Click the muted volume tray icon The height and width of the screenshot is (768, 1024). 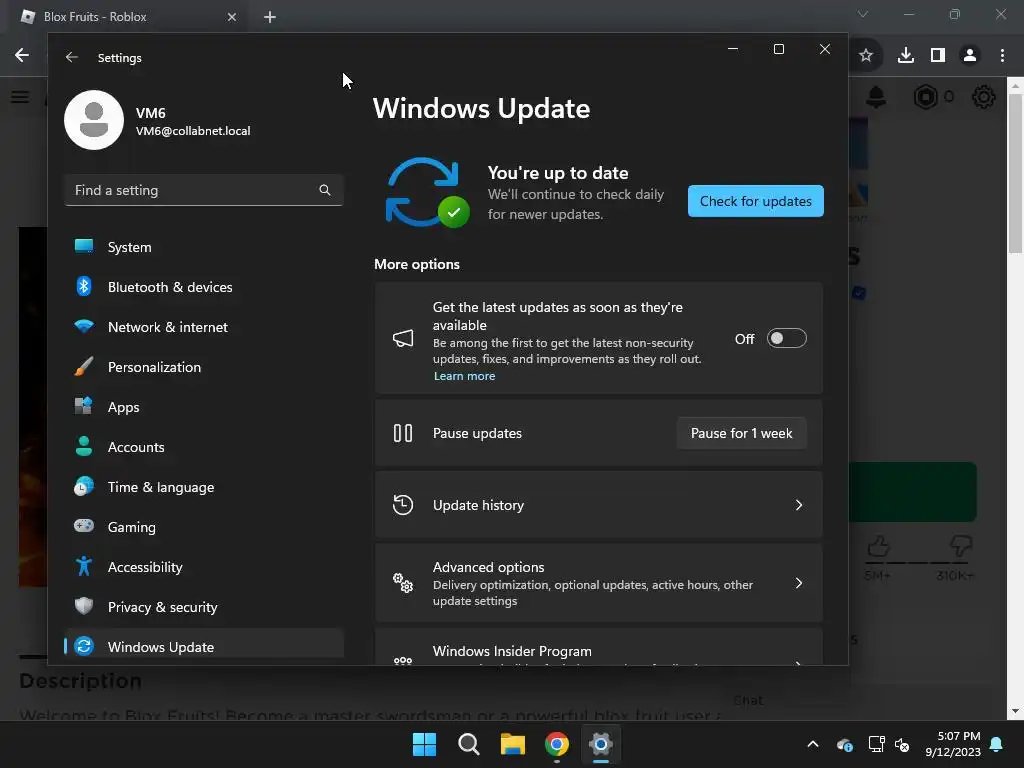pos(903,744)
